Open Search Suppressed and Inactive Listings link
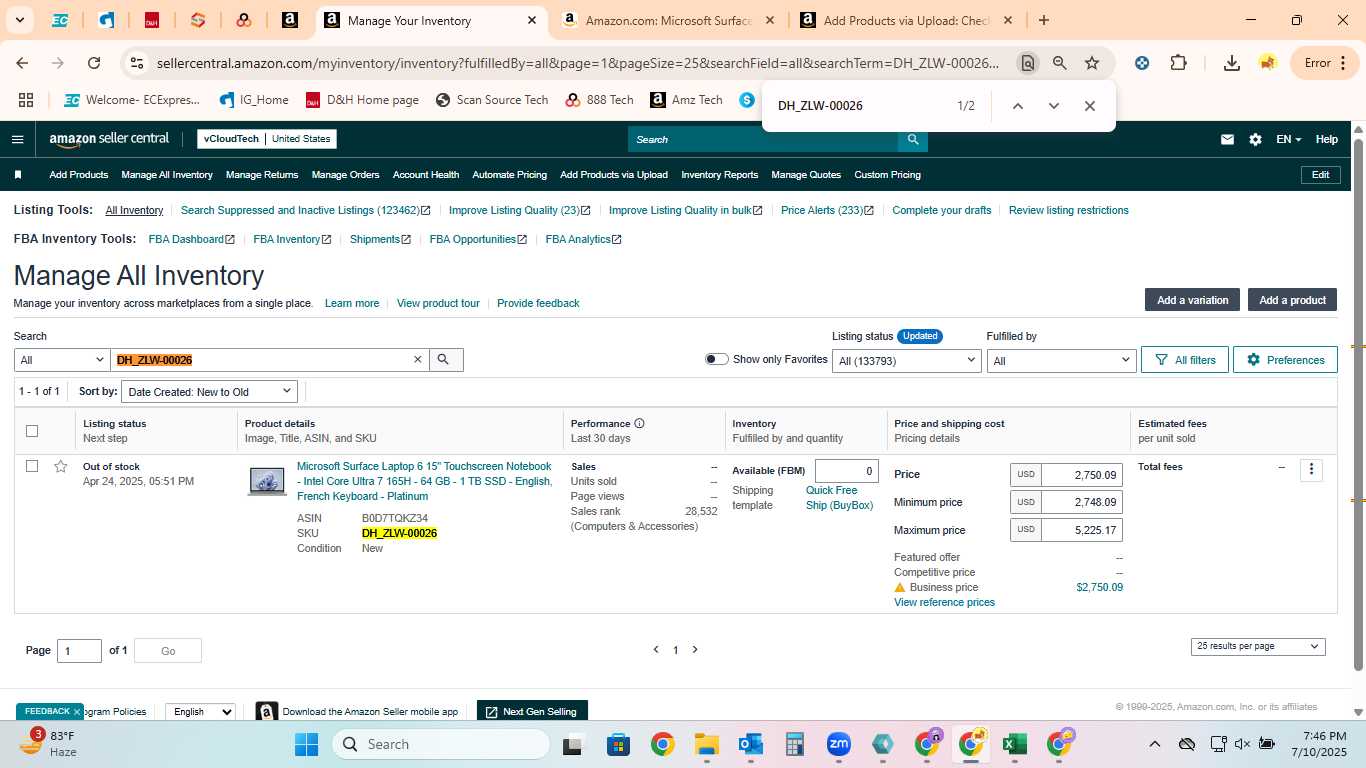Image resolution: width=1366 pixels, height=768 pixels. pyautogui.click(x=305, y=210)
